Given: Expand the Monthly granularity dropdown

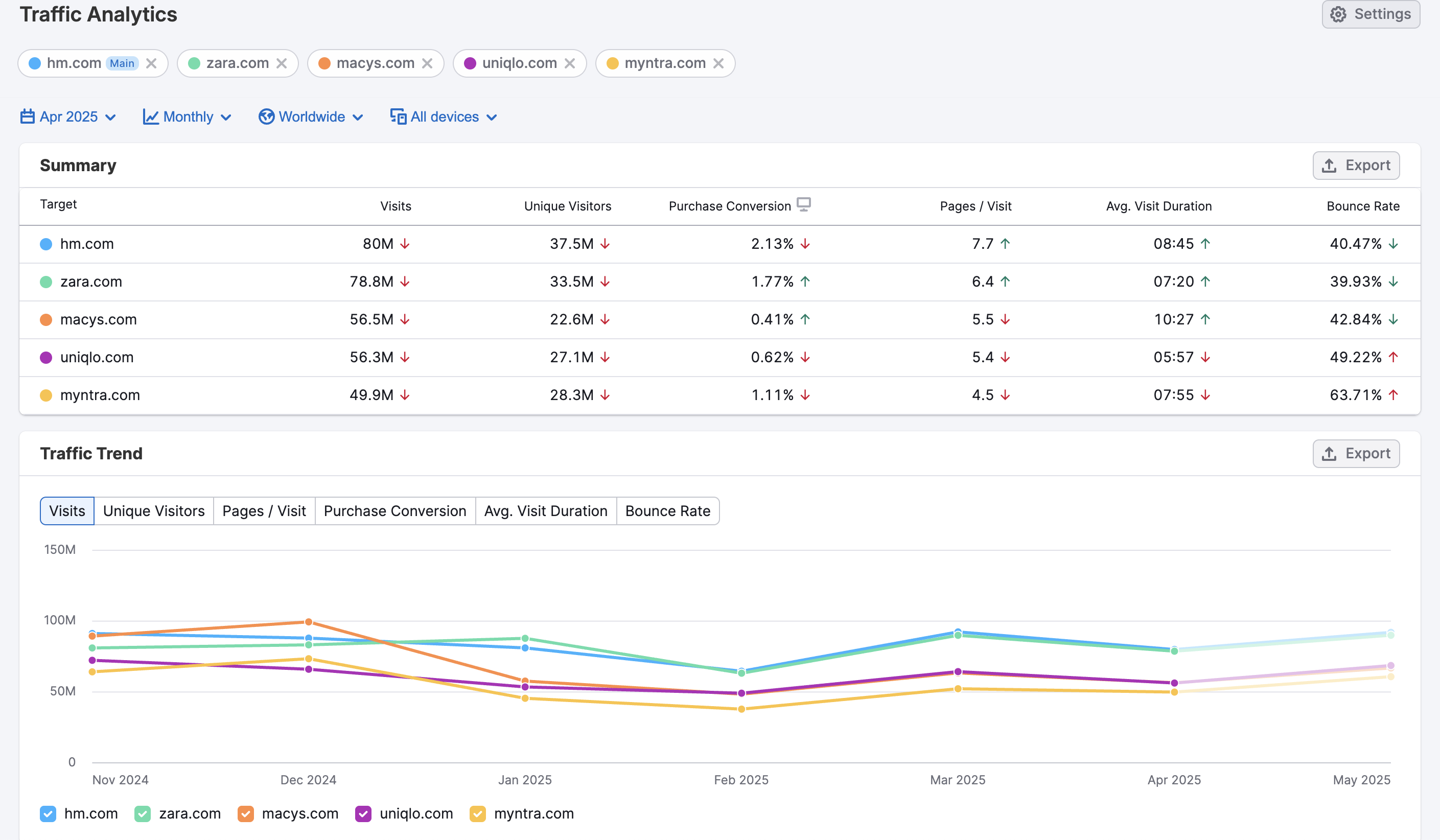Looking at the screenshot, I should tap(187, 116).
